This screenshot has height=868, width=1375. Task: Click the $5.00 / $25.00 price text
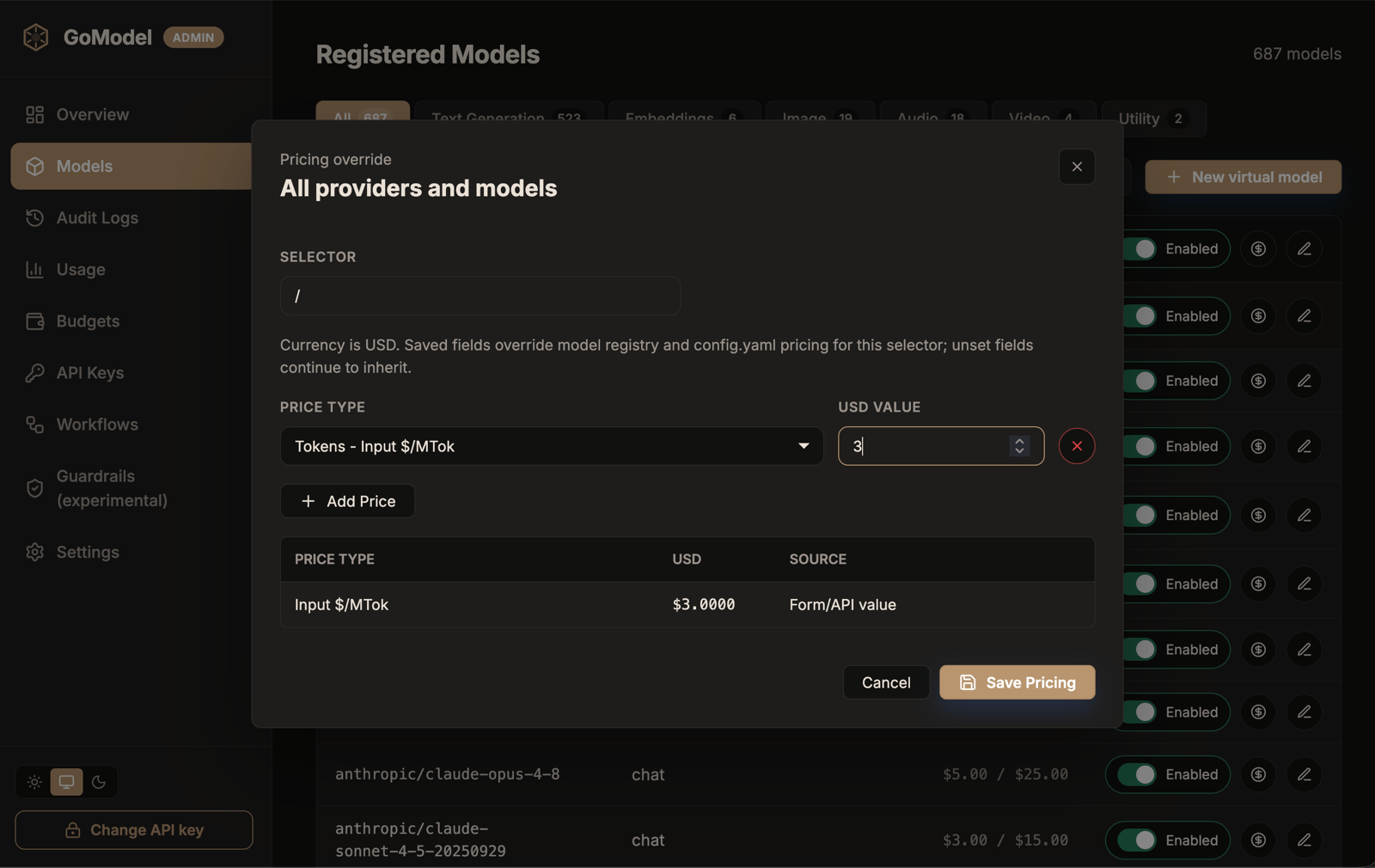click(x=1005, y=774)
